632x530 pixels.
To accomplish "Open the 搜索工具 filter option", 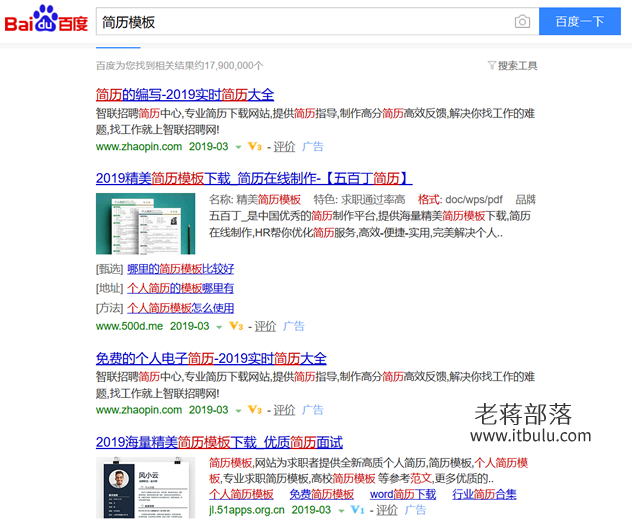I will [x=513, y=65].
